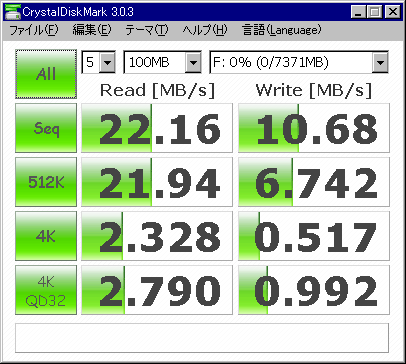Click the empty comment text field
This screenshot has height=364, width=406.
pos(202,338)
